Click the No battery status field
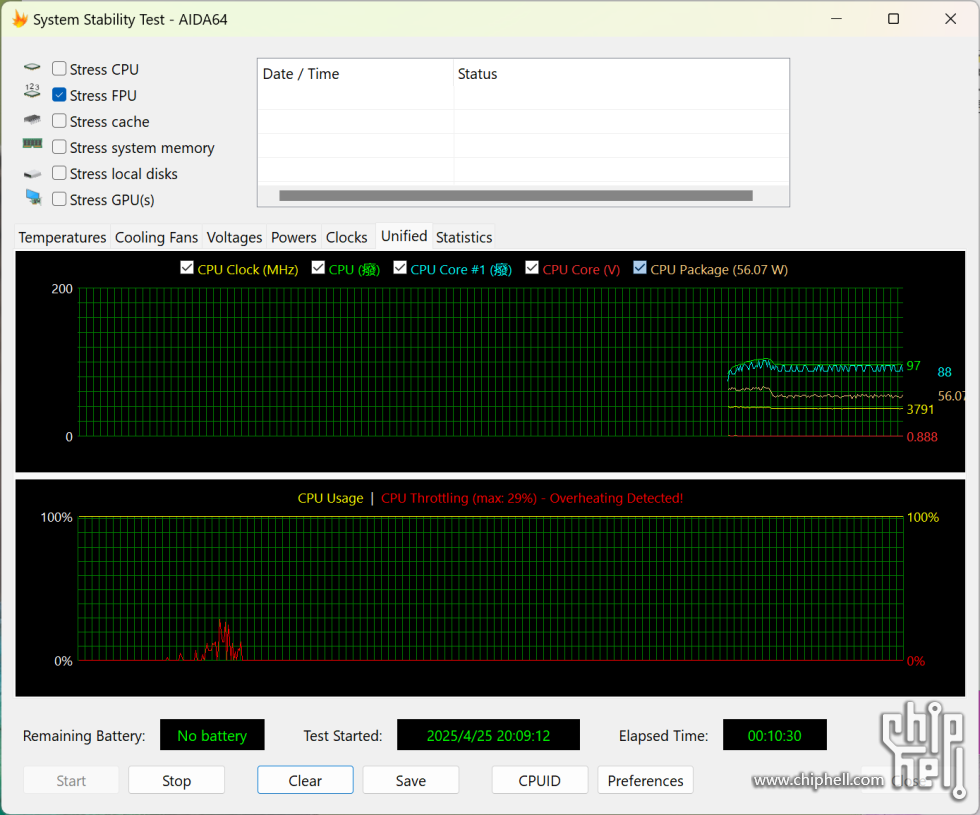Screen dimensions: 980x815 (212, 735)
